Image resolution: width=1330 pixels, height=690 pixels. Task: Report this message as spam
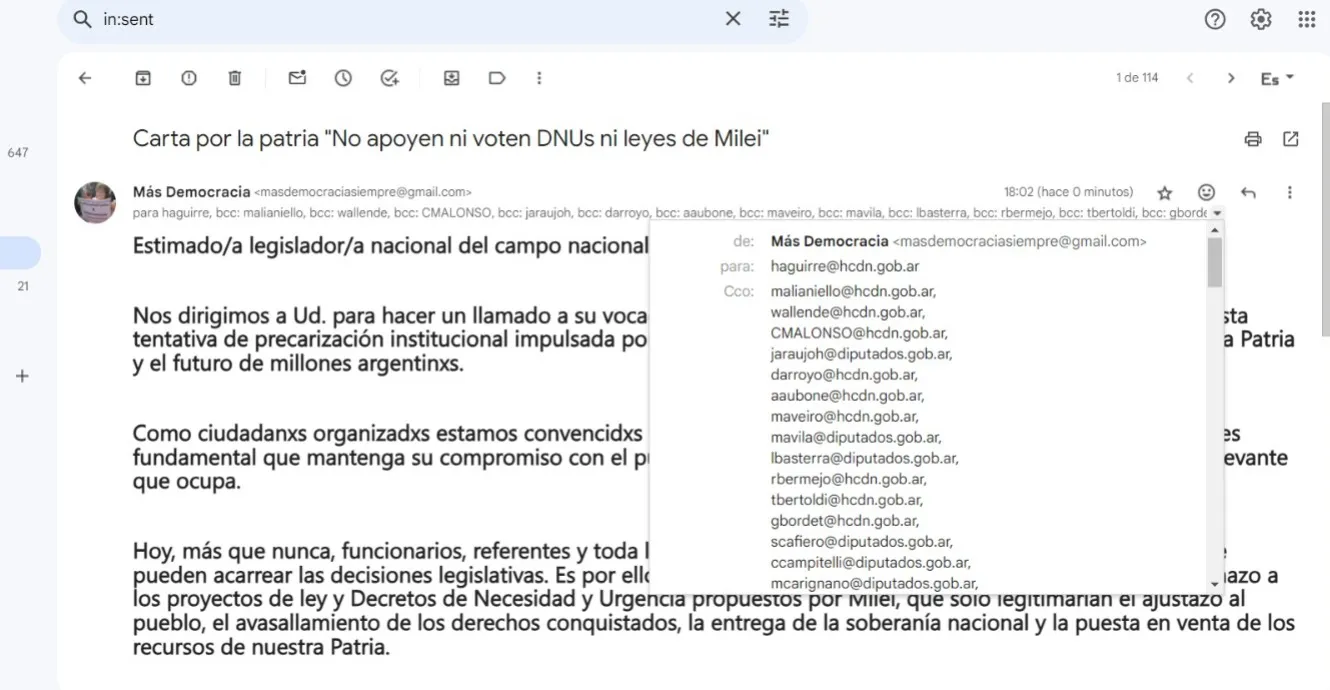tap(189, 78)
